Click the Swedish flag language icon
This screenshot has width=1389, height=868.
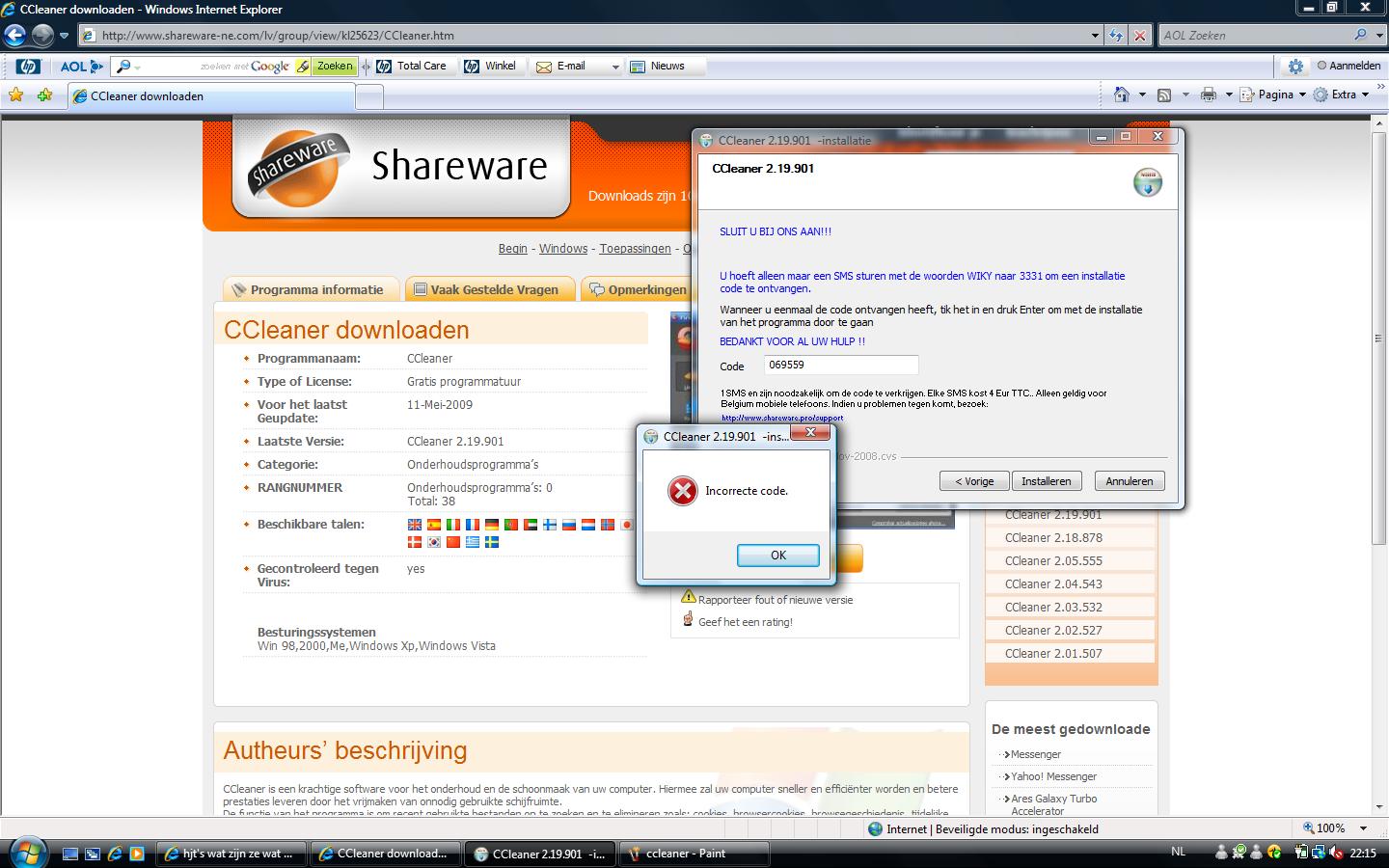(x=492, y=542)
